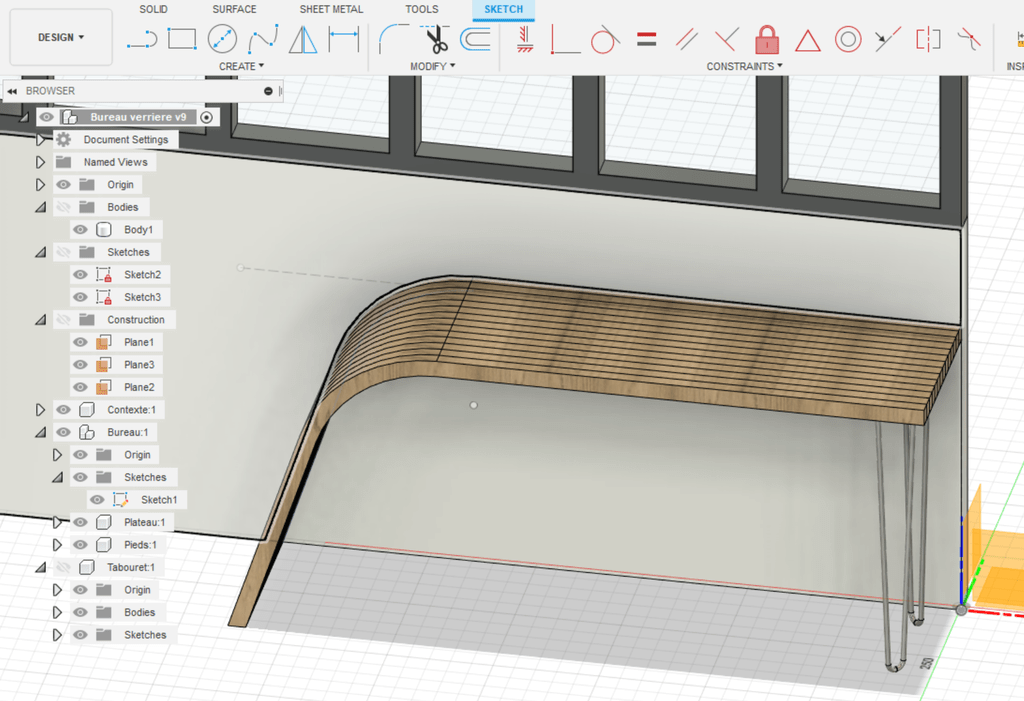Select the Mirror sketch tool
This screenshot has height=701, width=1024.
coord(303,39)
